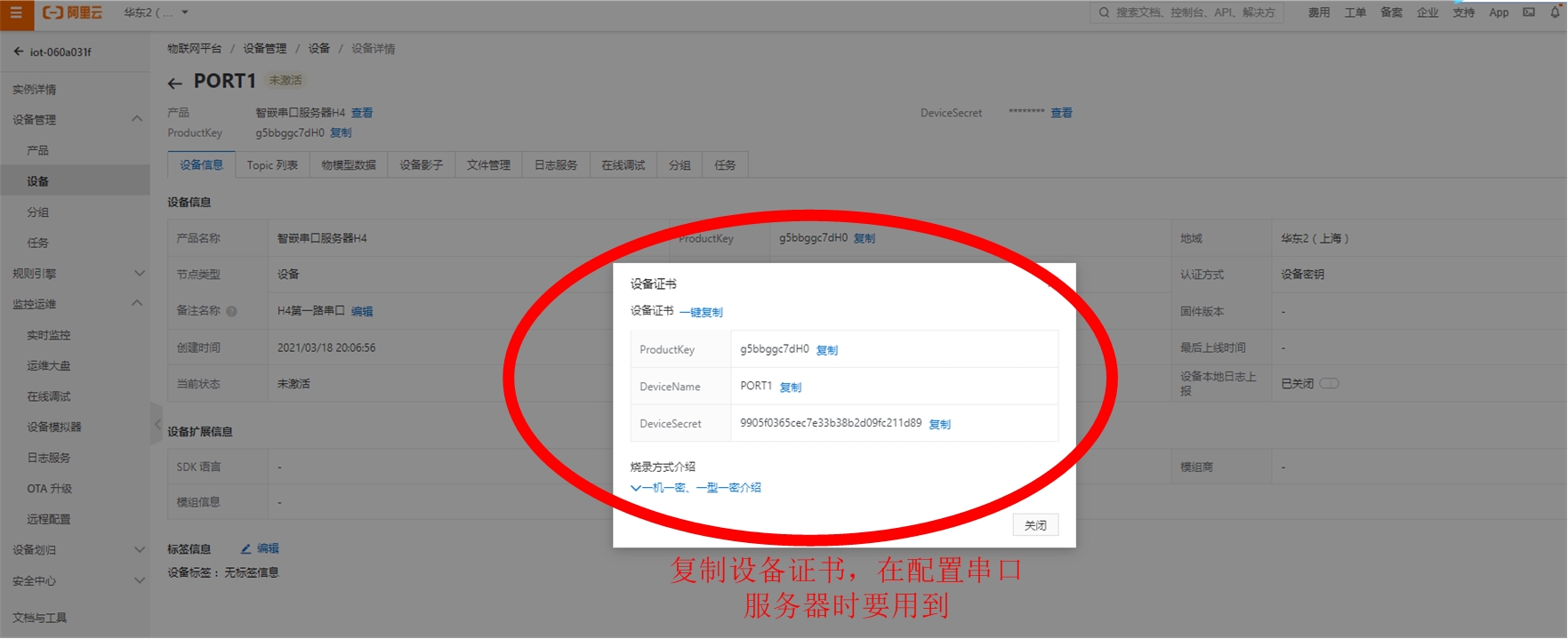Open the hamburger menu in top-left corner
The image size is (1568, 639).
point(16,13)
